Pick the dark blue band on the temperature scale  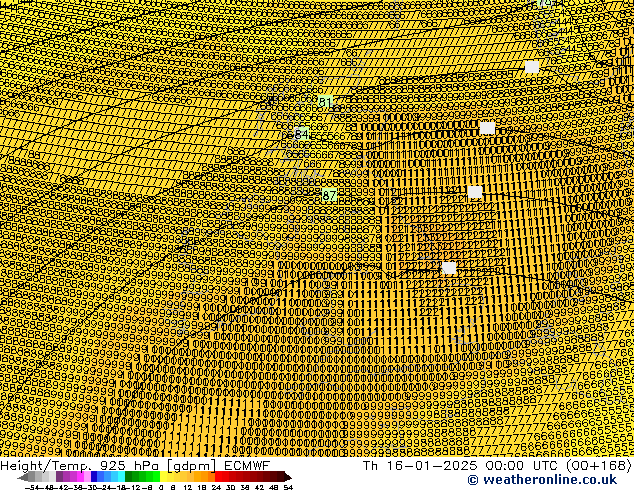coord(94,477)
